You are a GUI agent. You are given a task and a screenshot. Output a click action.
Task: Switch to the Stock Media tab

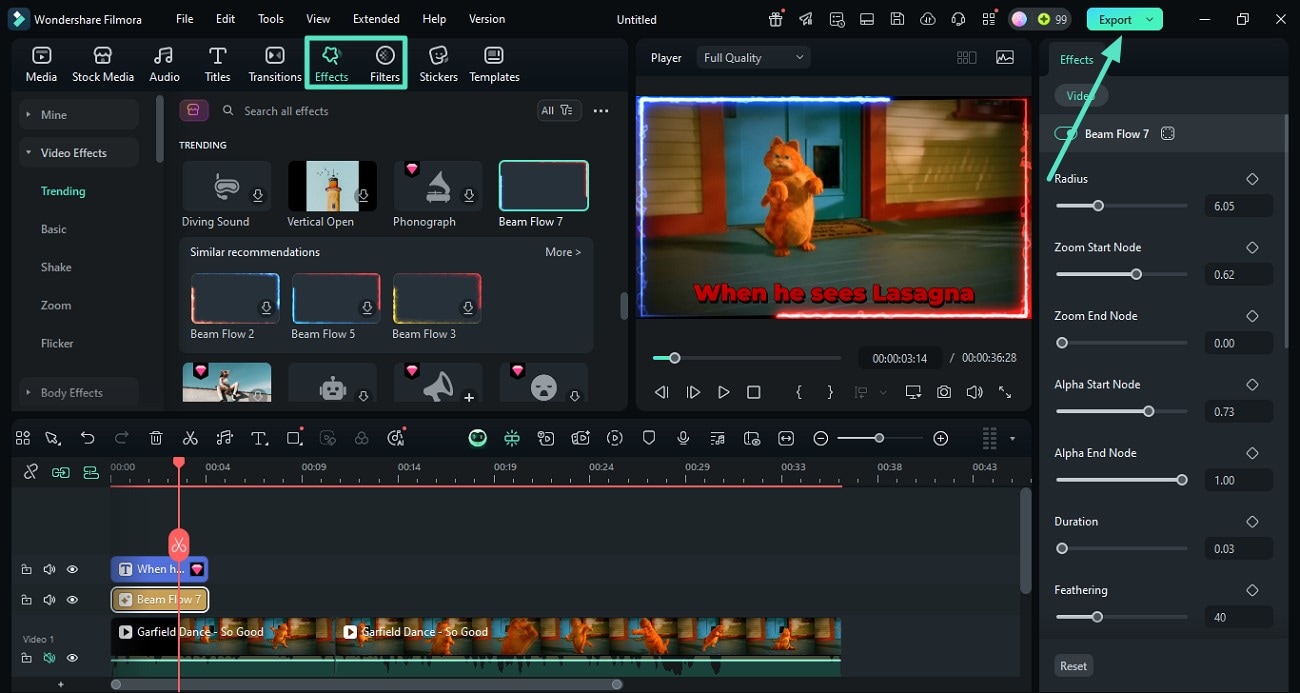(103, 64)
